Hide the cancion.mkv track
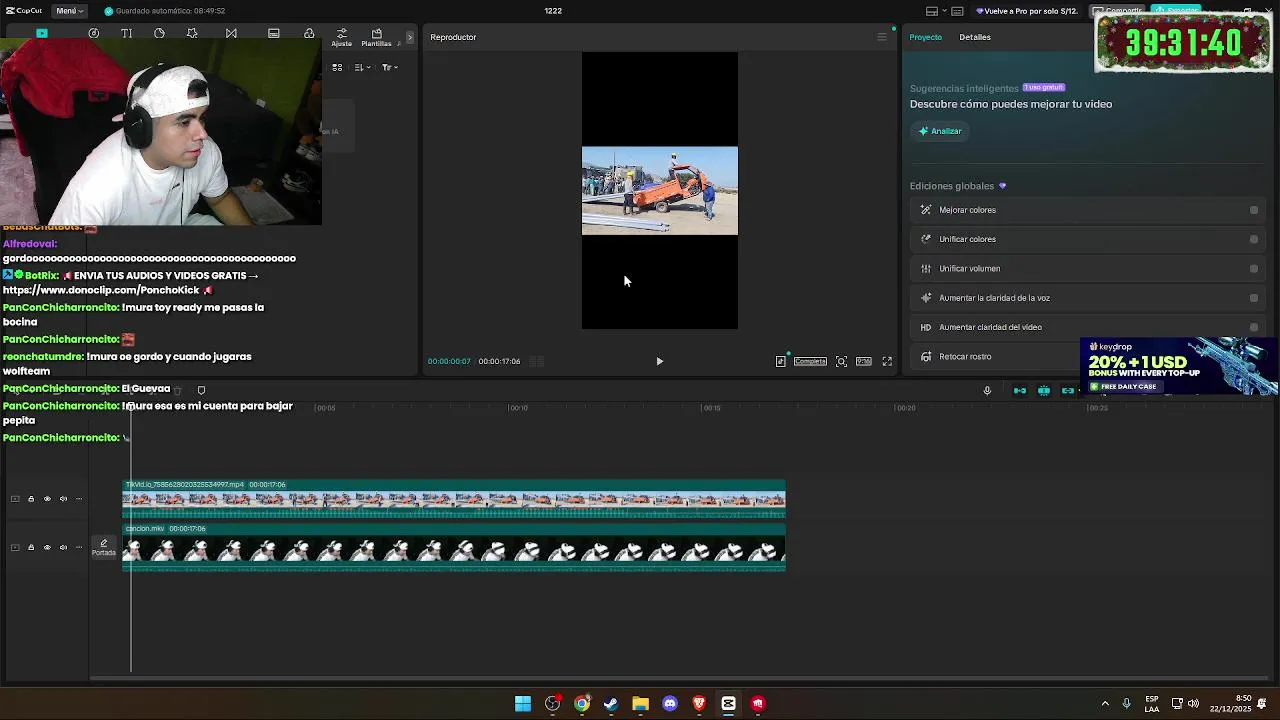Viewport: 1280px width, 720px height. 47,547
